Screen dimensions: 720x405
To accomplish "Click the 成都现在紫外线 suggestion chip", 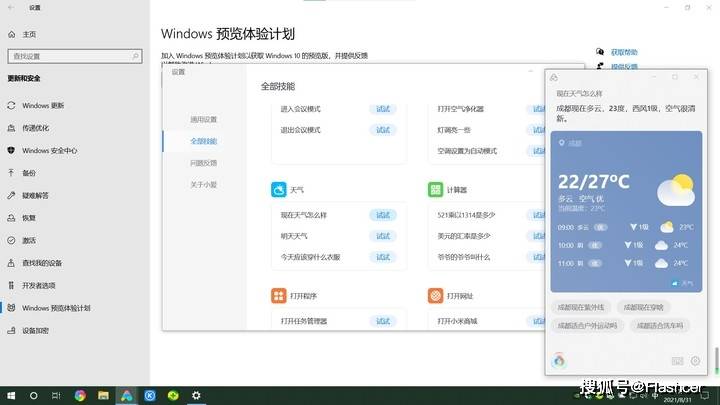I will tap(581, 307).
